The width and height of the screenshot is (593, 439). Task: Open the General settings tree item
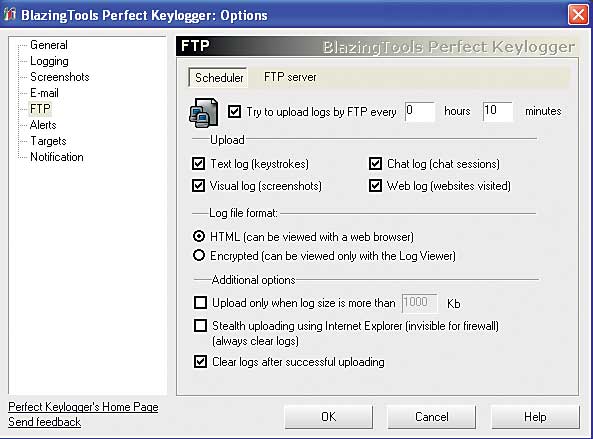point(49,45)
